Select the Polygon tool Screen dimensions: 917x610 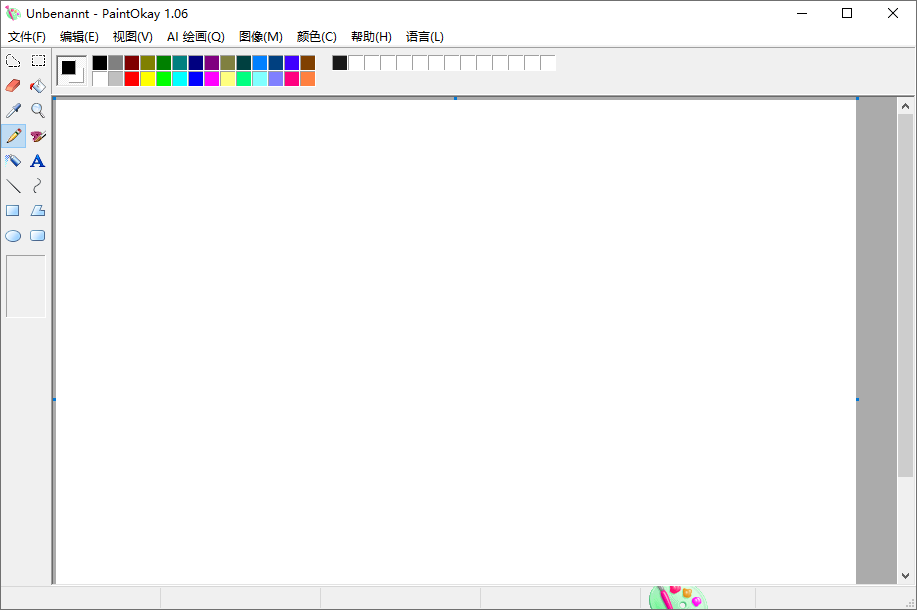pos(38,210)
